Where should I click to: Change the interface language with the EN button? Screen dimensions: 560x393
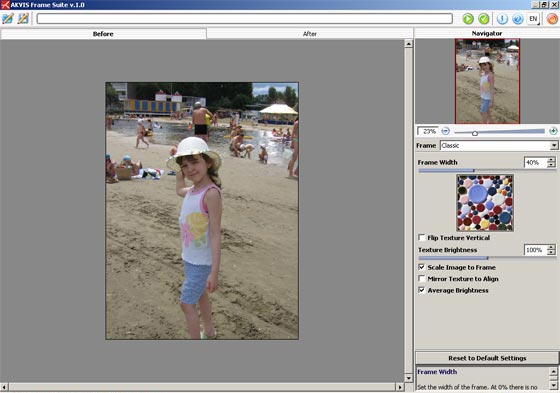tap(533, 19)
